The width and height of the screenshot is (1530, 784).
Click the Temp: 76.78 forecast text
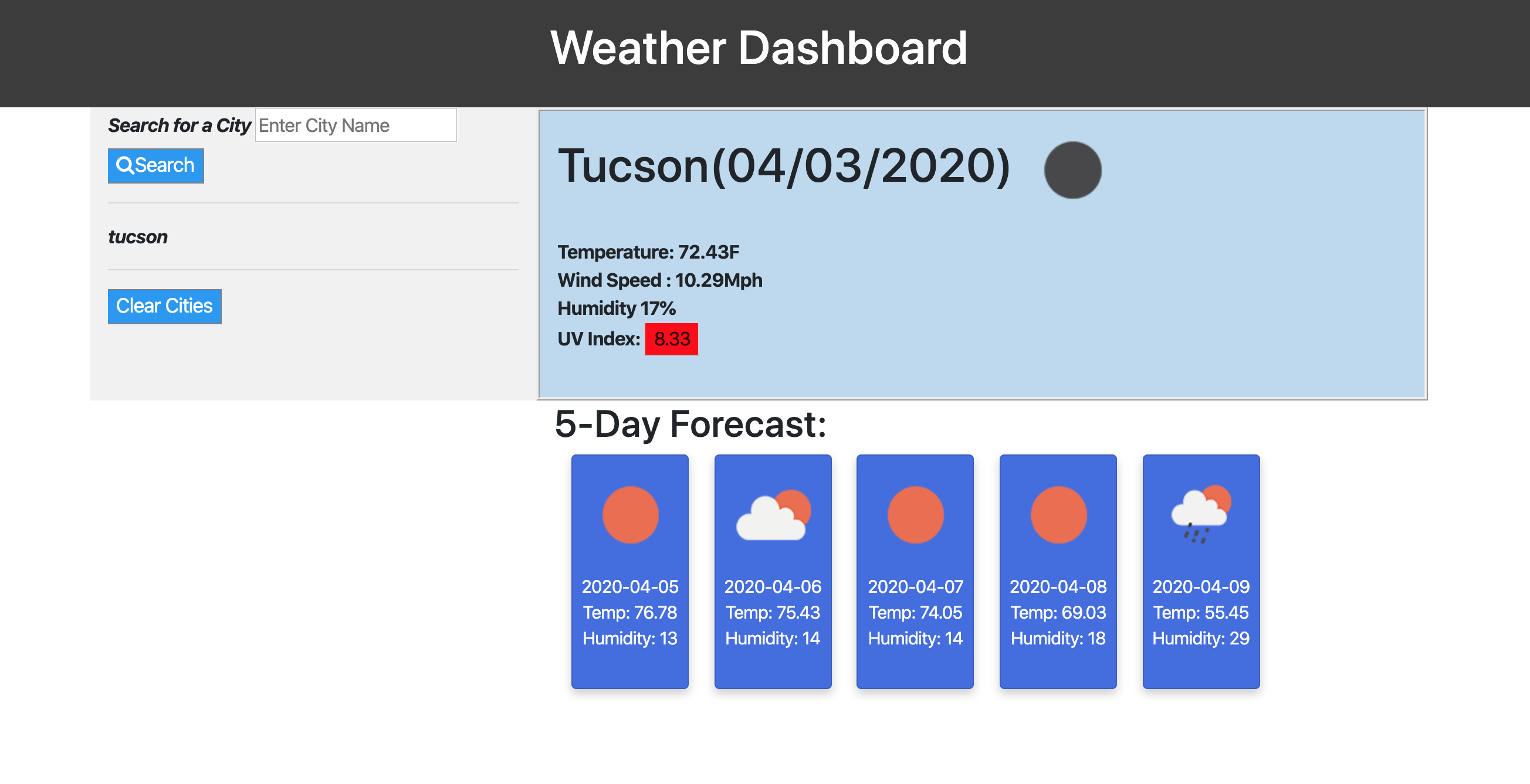click(x=629, y=612)
